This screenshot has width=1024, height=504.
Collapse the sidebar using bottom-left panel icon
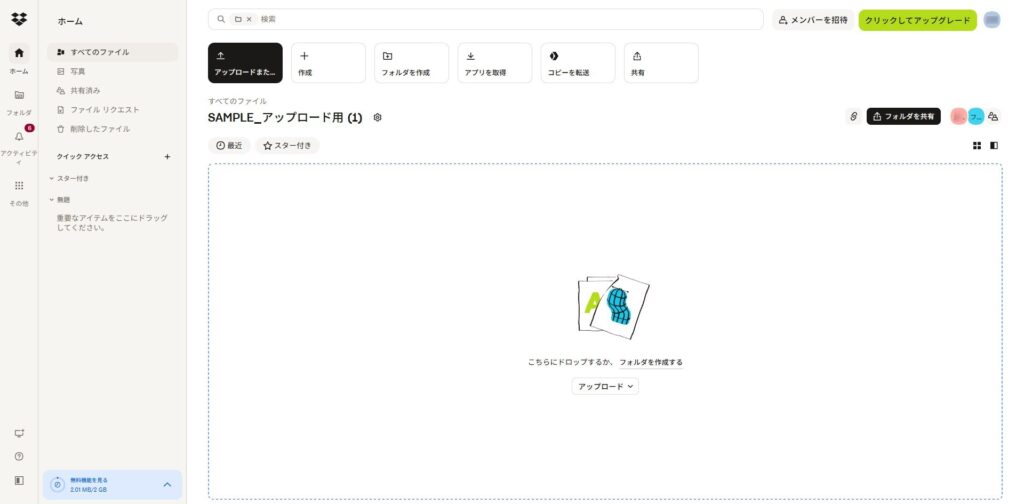(x=19, y=481)
